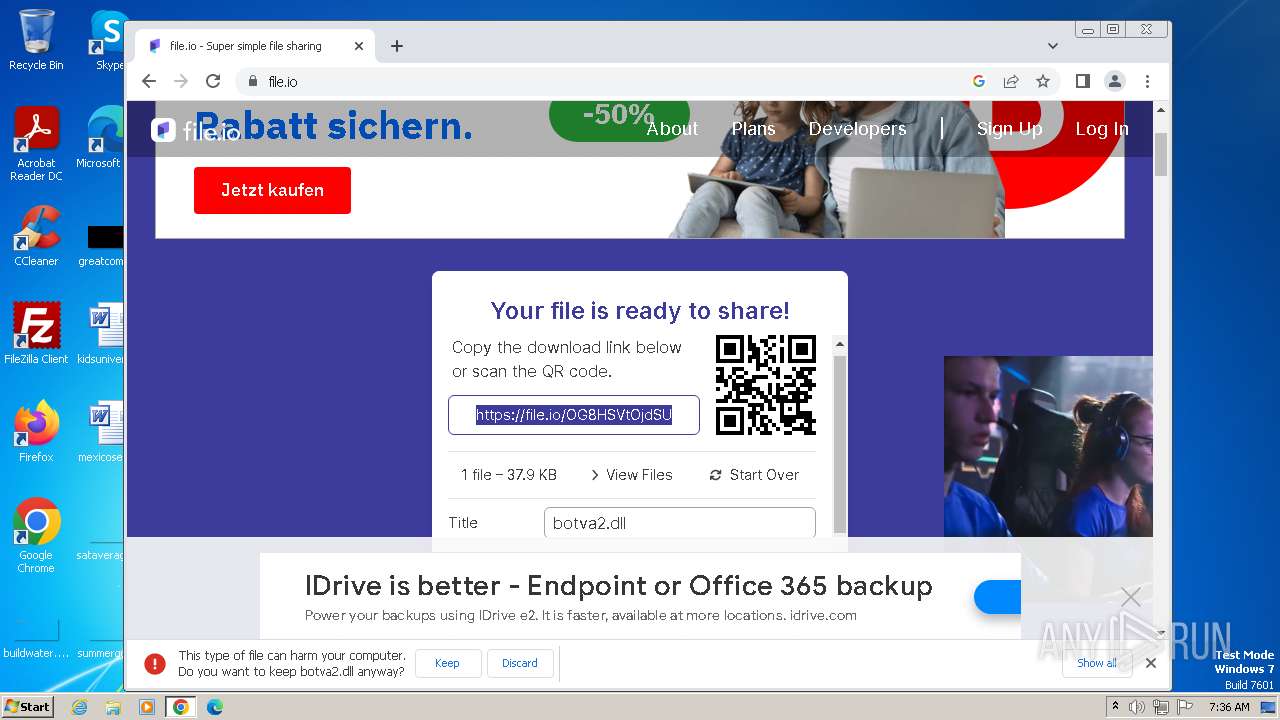Screen dimensions: 1280x720
Task: Open Chrome profile avatar
Action: (1114, 81)
